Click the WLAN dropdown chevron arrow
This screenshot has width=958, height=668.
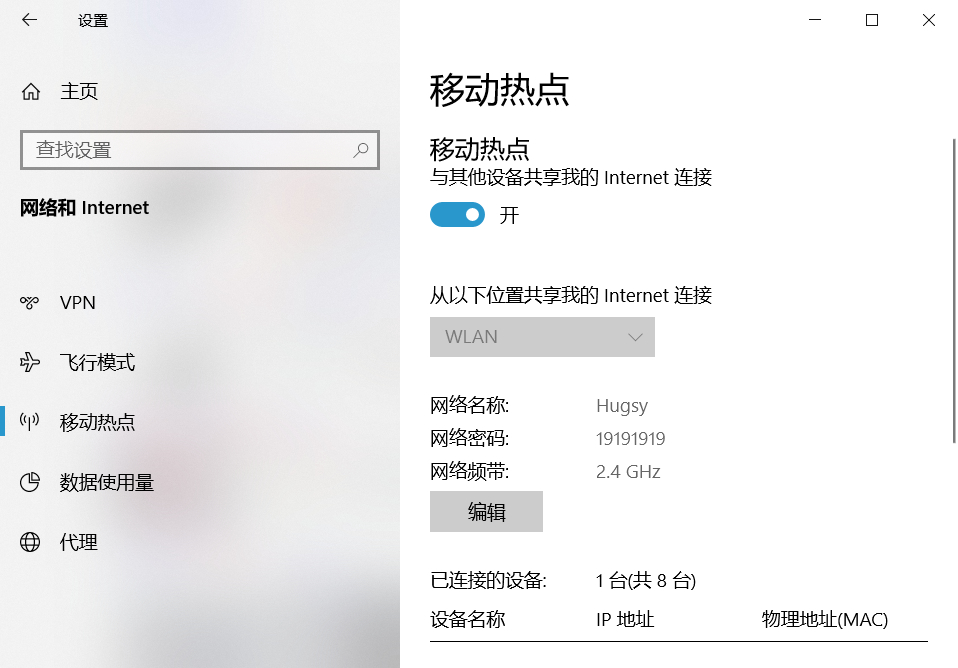tap(635, 337)
